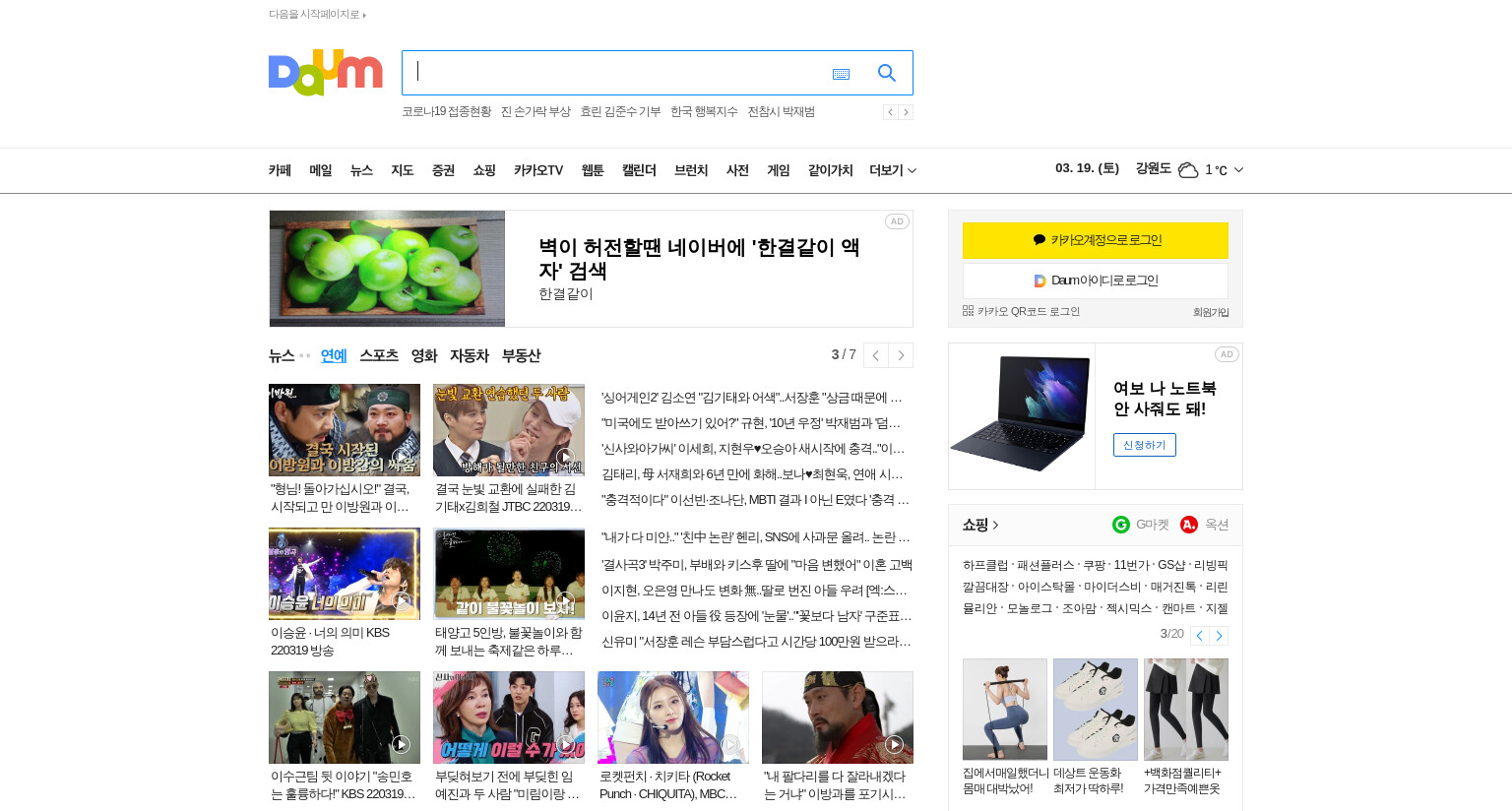Image resolution: width=1512 pixels, height=811 pixels.
Task: Click the 한국 행복지수 trending search
Action: [x=704, y=112]
